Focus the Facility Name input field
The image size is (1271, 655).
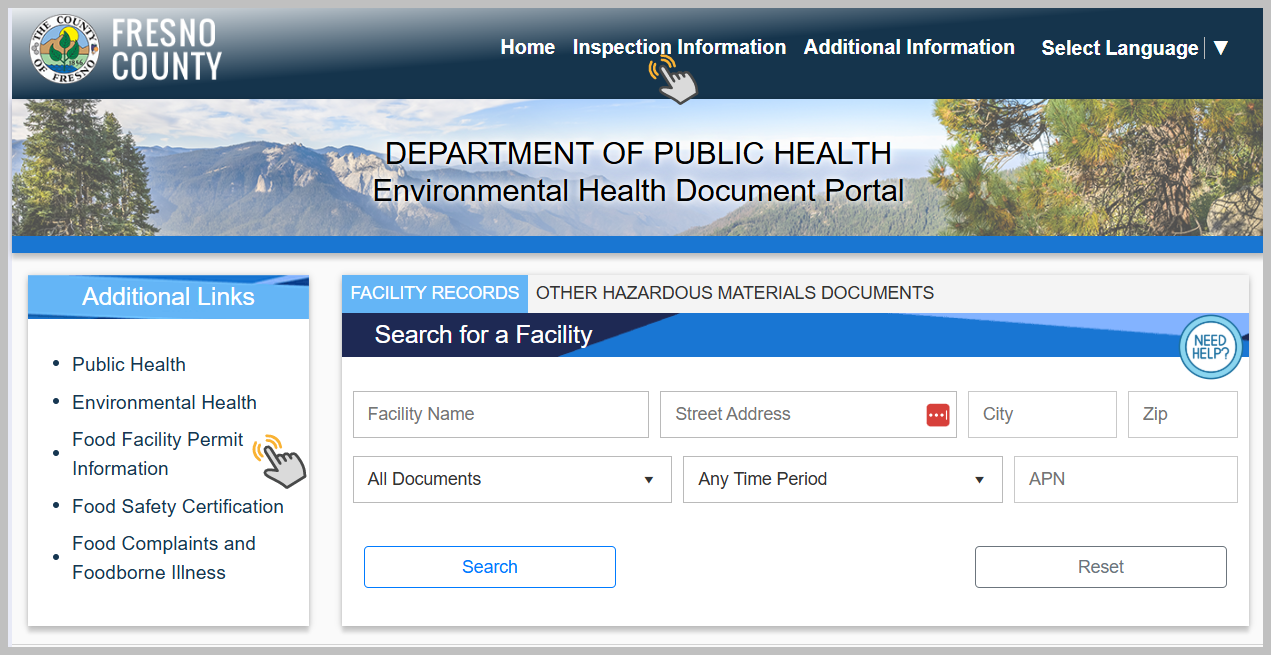tap(500, 414)
